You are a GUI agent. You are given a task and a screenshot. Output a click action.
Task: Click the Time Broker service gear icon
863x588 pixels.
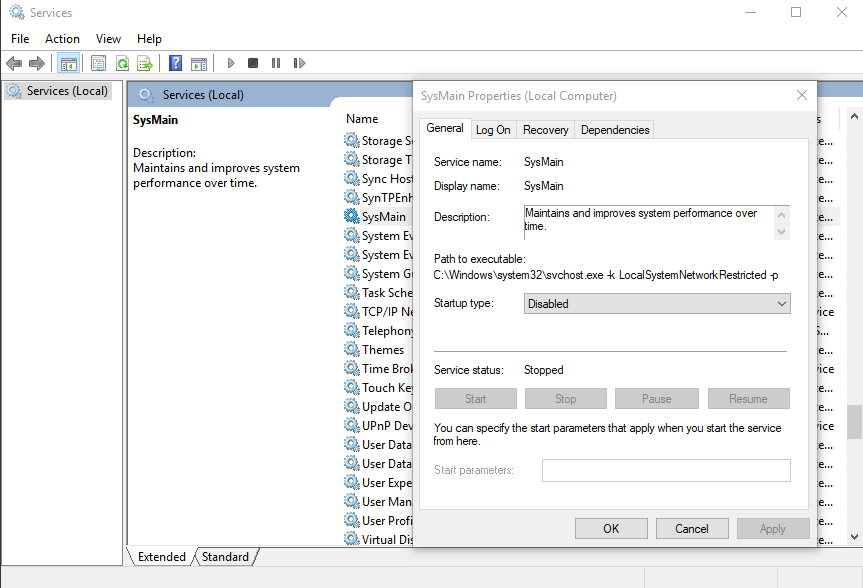pyautogui.click(x=352, y=368)
